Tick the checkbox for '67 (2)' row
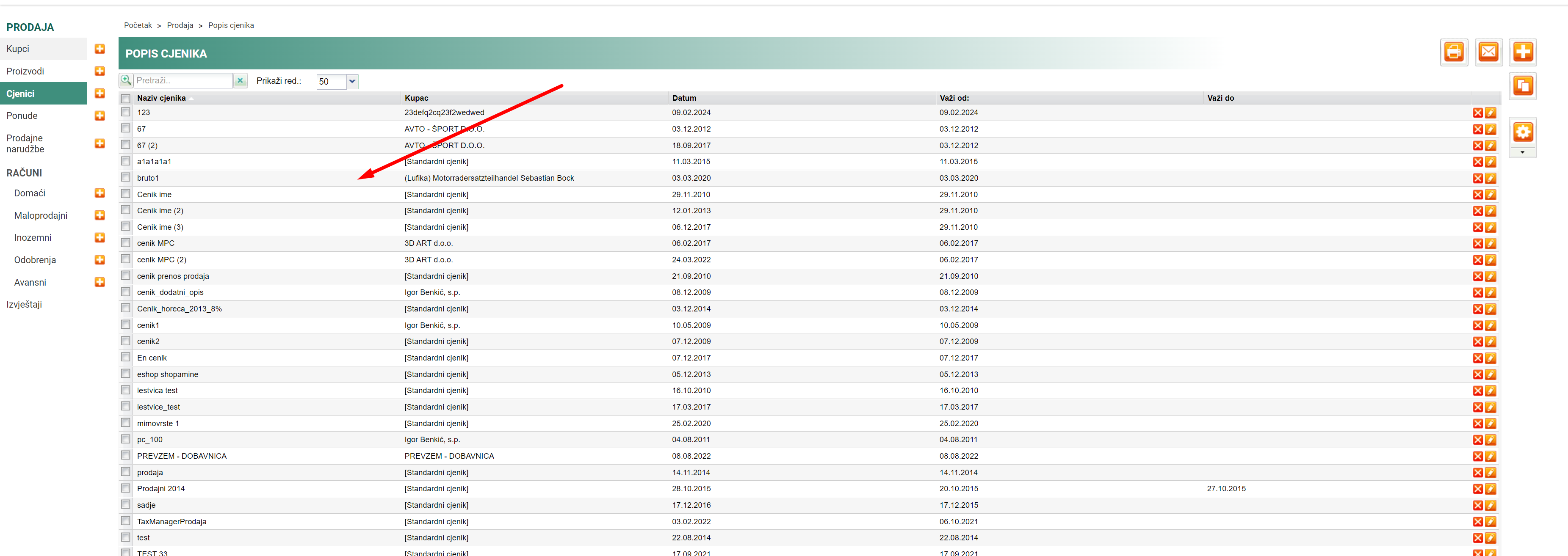1568x556 pixels. pyautogui.click(x=125, y=145)
